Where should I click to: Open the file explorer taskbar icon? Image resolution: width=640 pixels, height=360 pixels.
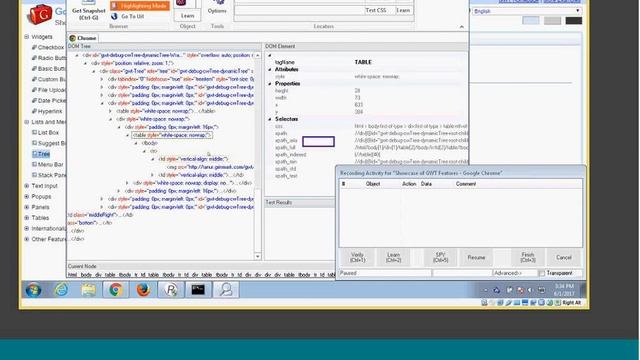click(89, 290)
